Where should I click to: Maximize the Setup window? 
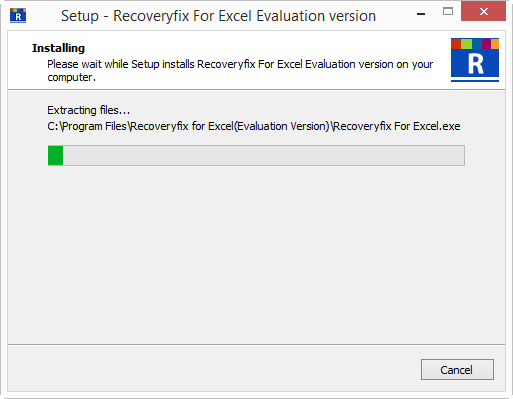448,12
